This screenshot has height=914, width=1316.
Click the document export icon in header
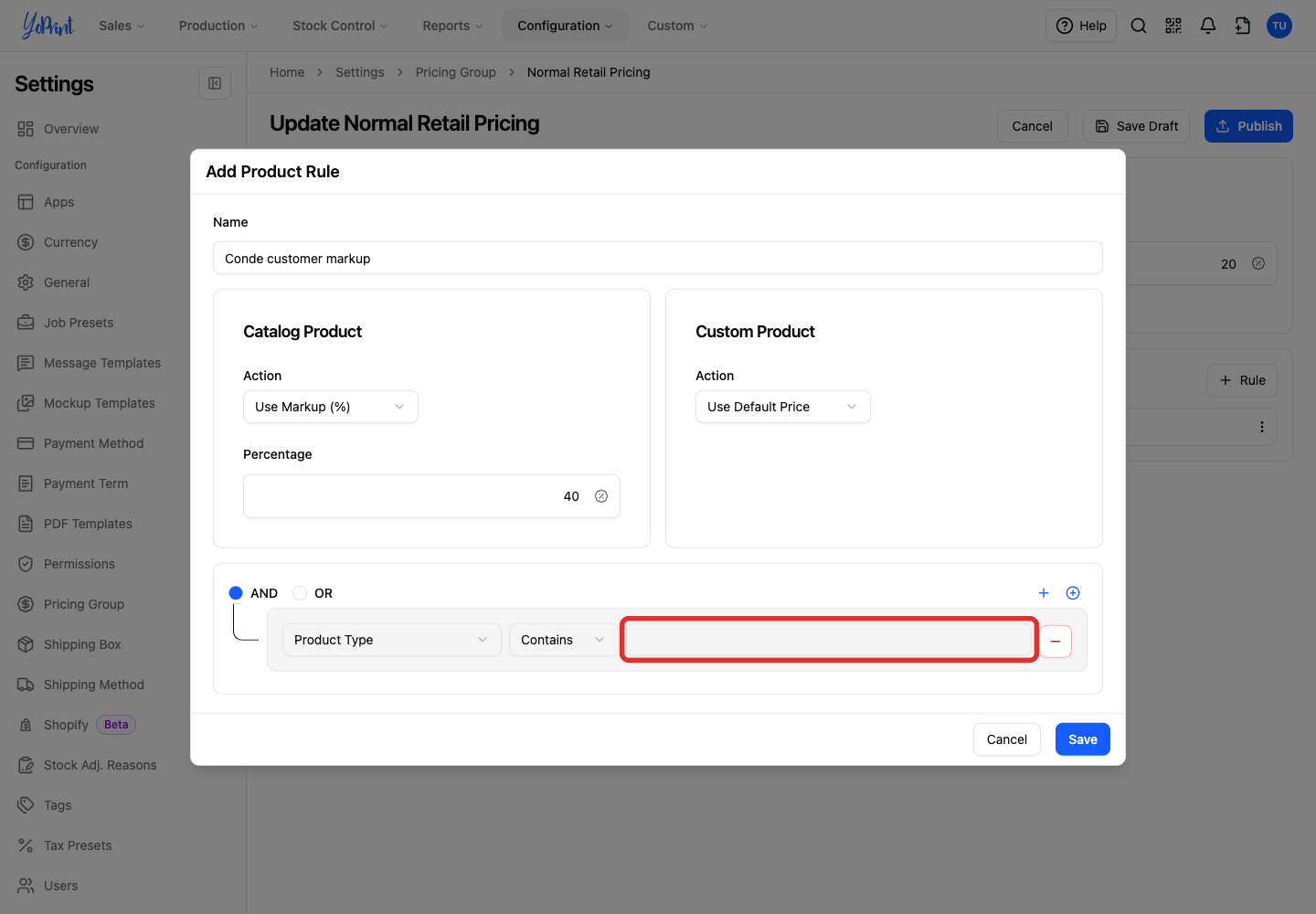click(x=1243, y=26)
